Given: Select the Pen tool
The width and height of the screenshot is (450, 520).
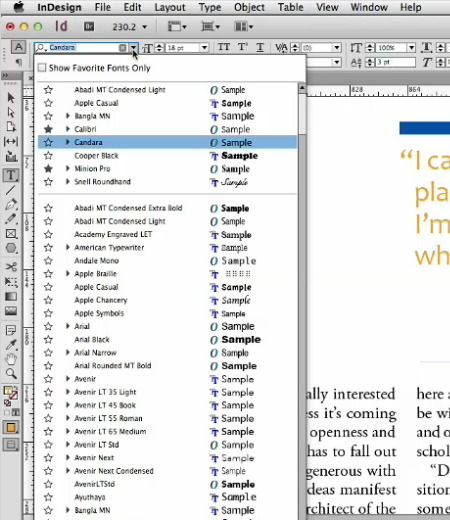Looking at the screenshot, I should pyautogui.click(x=11, y=204).
